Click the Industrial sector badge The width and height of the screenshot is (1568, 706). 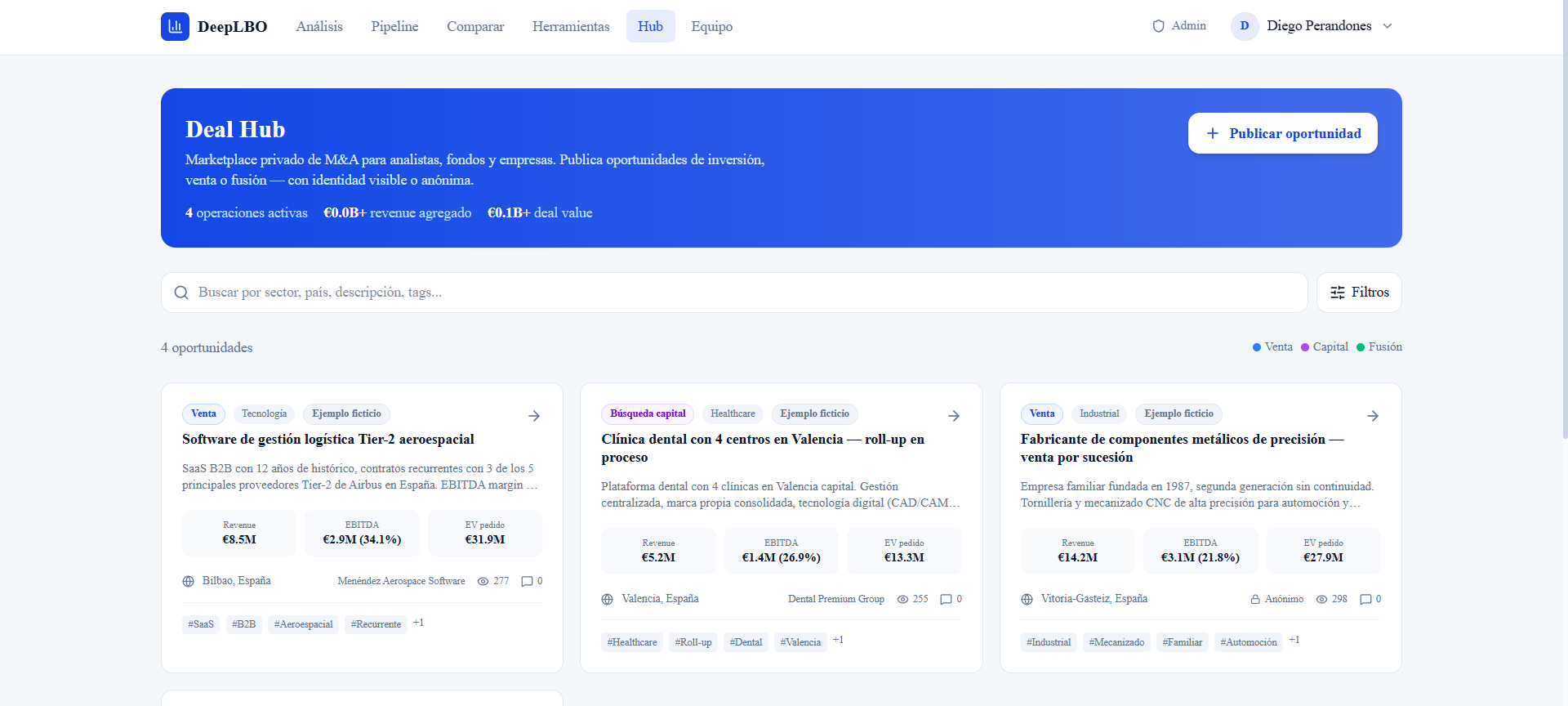click(x=1099, y=413)
